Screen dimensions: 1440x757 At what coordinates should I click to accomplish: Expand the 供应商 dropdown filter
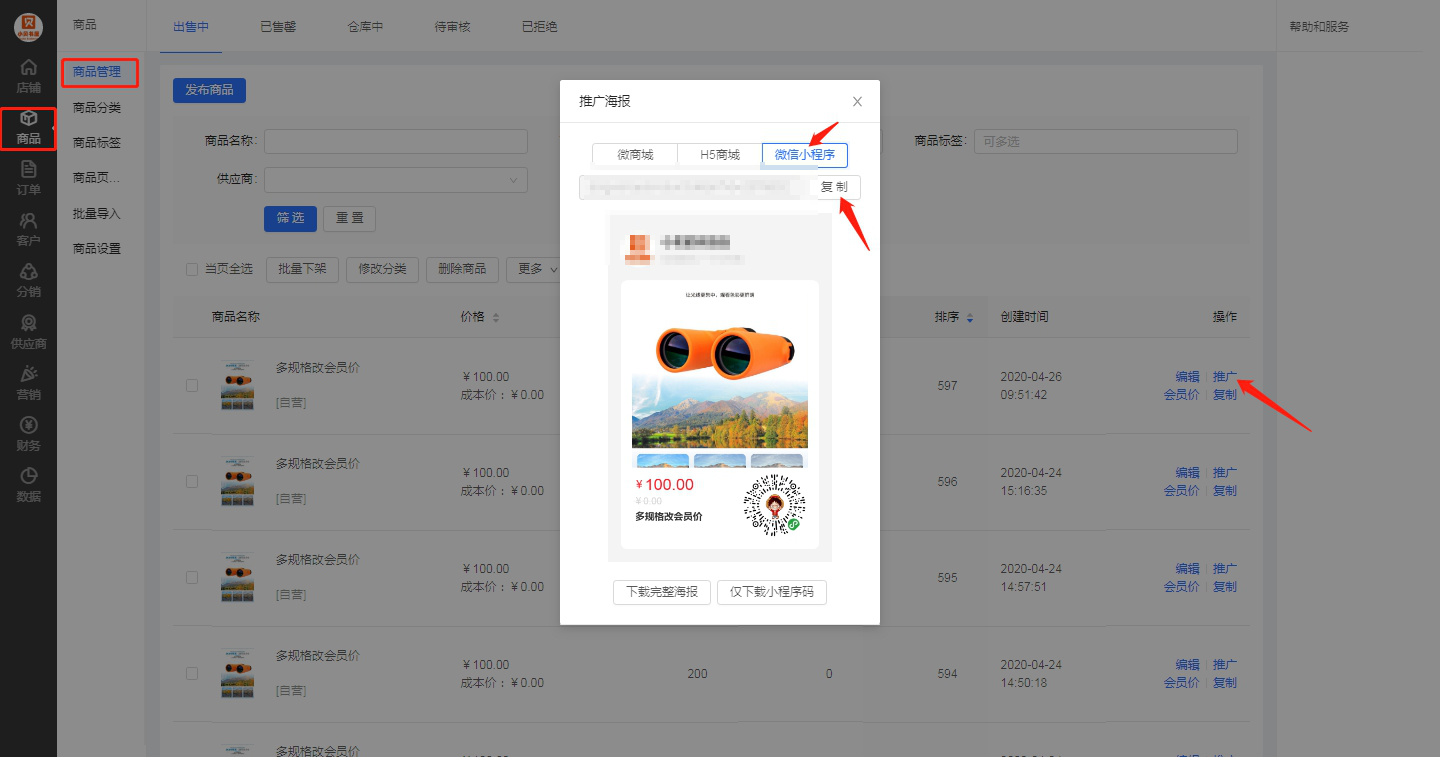point(395,180)
